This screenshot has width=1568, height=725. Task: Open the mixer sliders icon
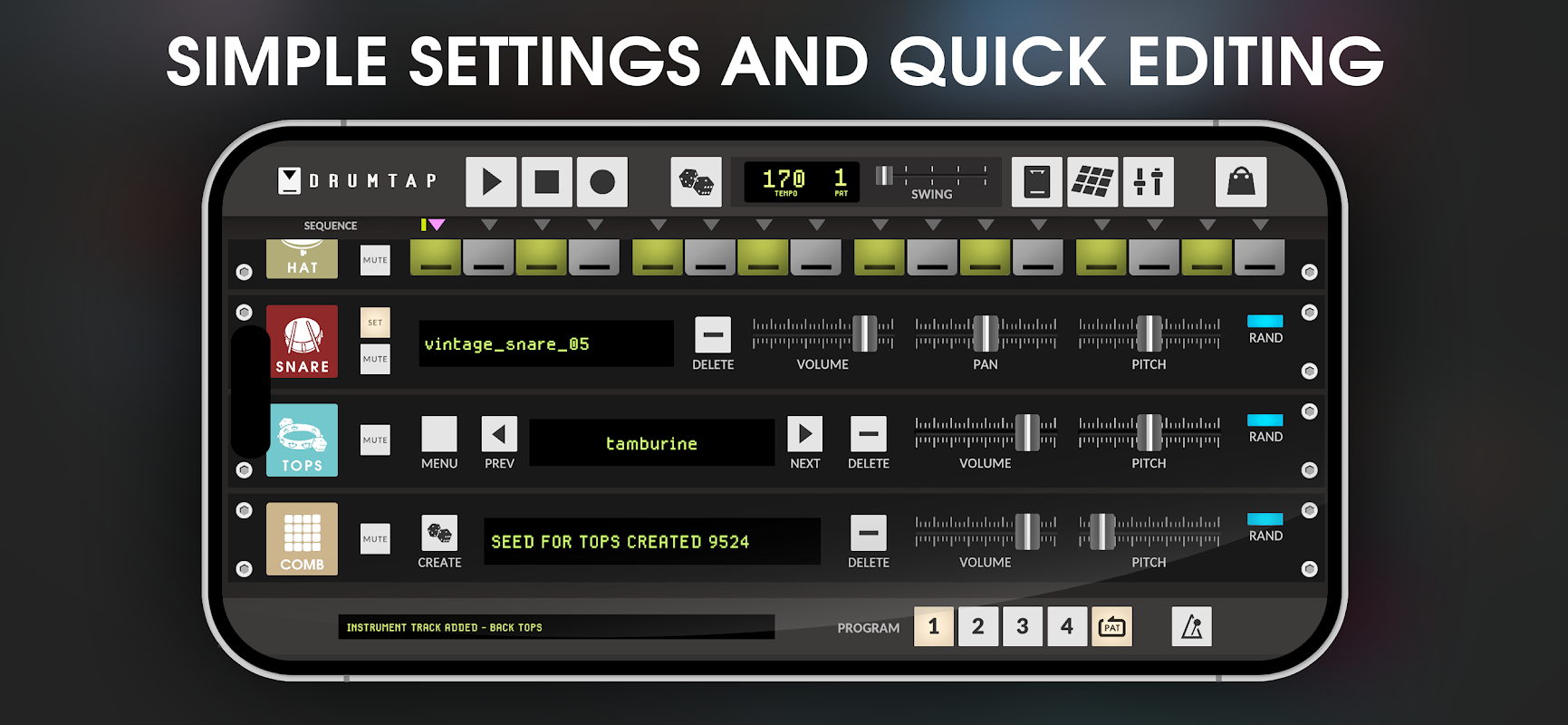pyautogui.click(x=1148, y=182)
